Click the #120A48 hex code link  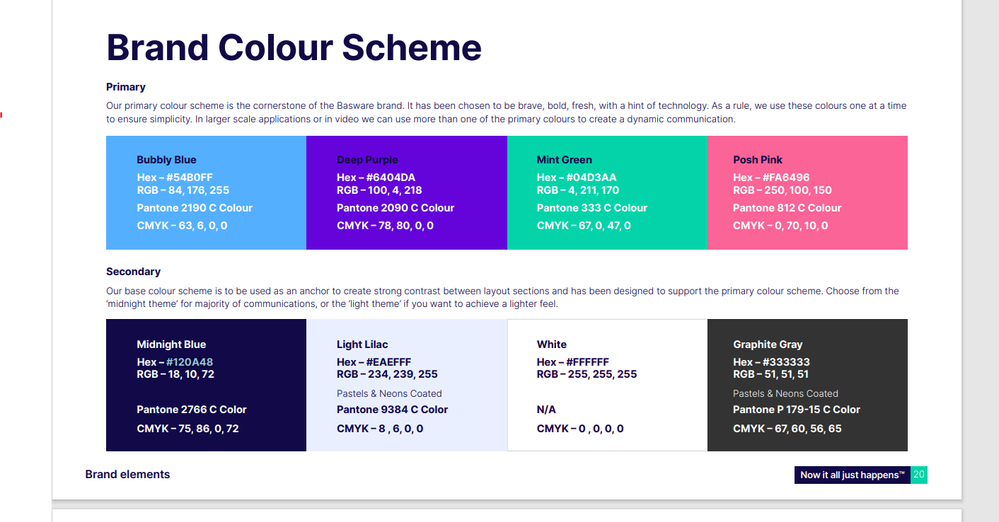(189, 362)
